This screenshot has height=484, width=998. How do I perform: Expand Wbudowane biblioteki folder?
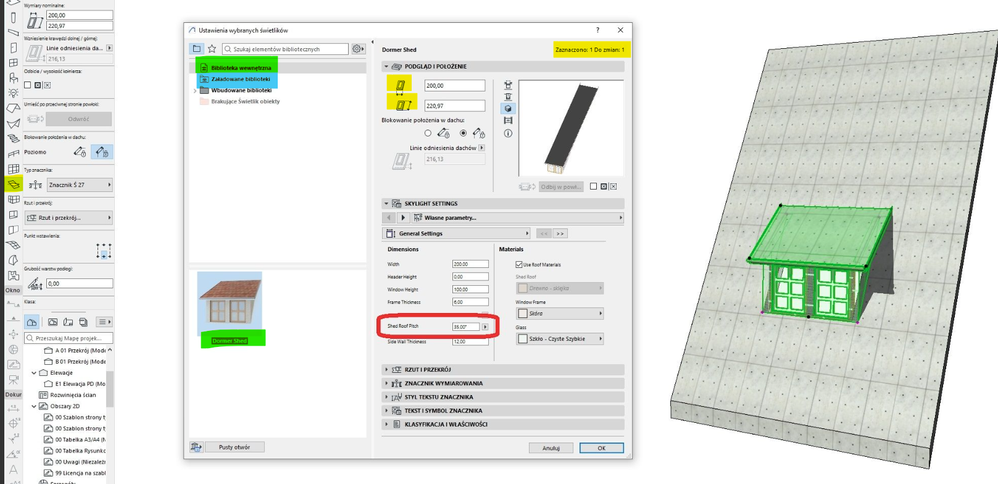(195, 90)
